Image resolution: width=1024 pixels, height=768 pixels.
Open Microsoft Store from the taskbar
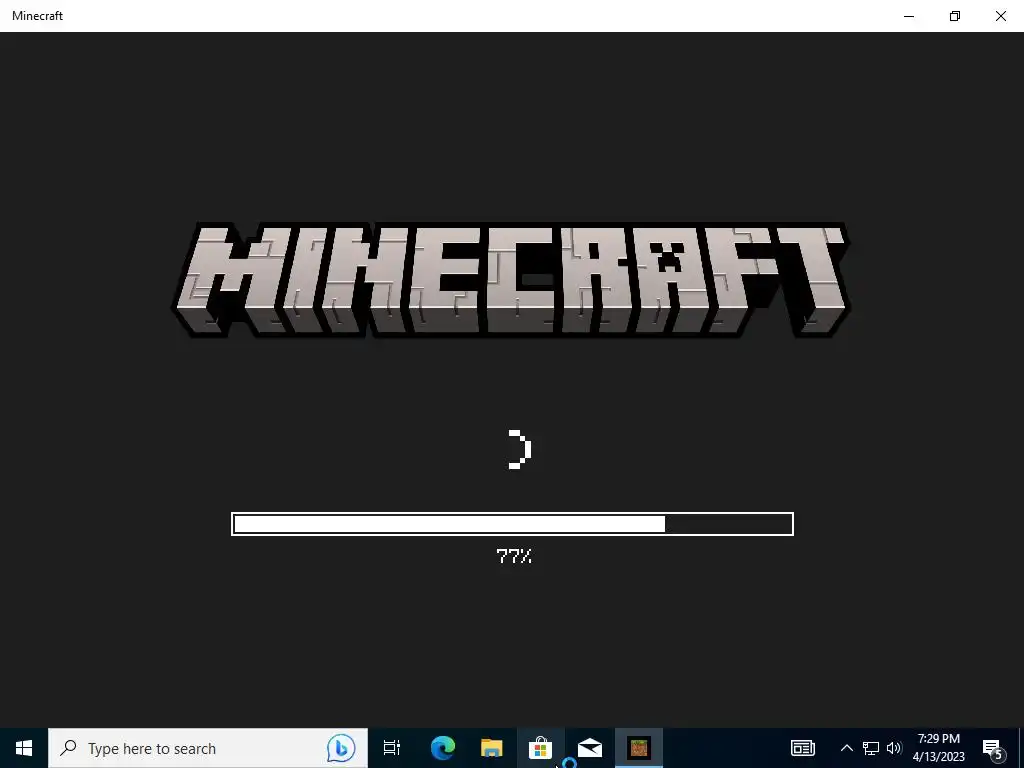(541, 748)
